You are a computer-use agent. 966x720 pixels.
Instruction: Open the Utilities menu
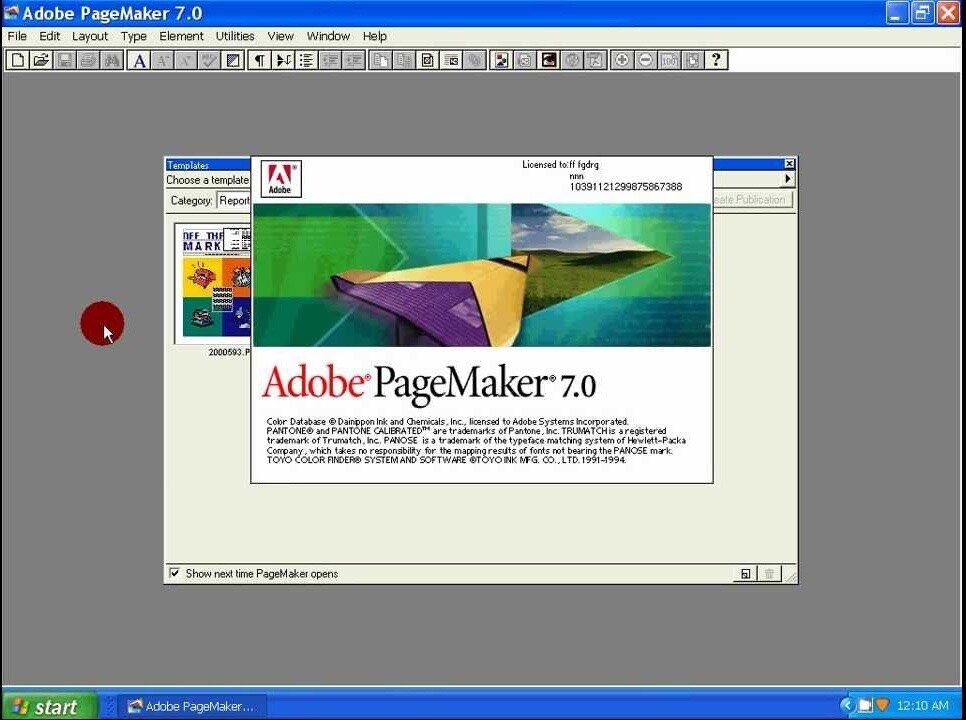pos(235,36)
